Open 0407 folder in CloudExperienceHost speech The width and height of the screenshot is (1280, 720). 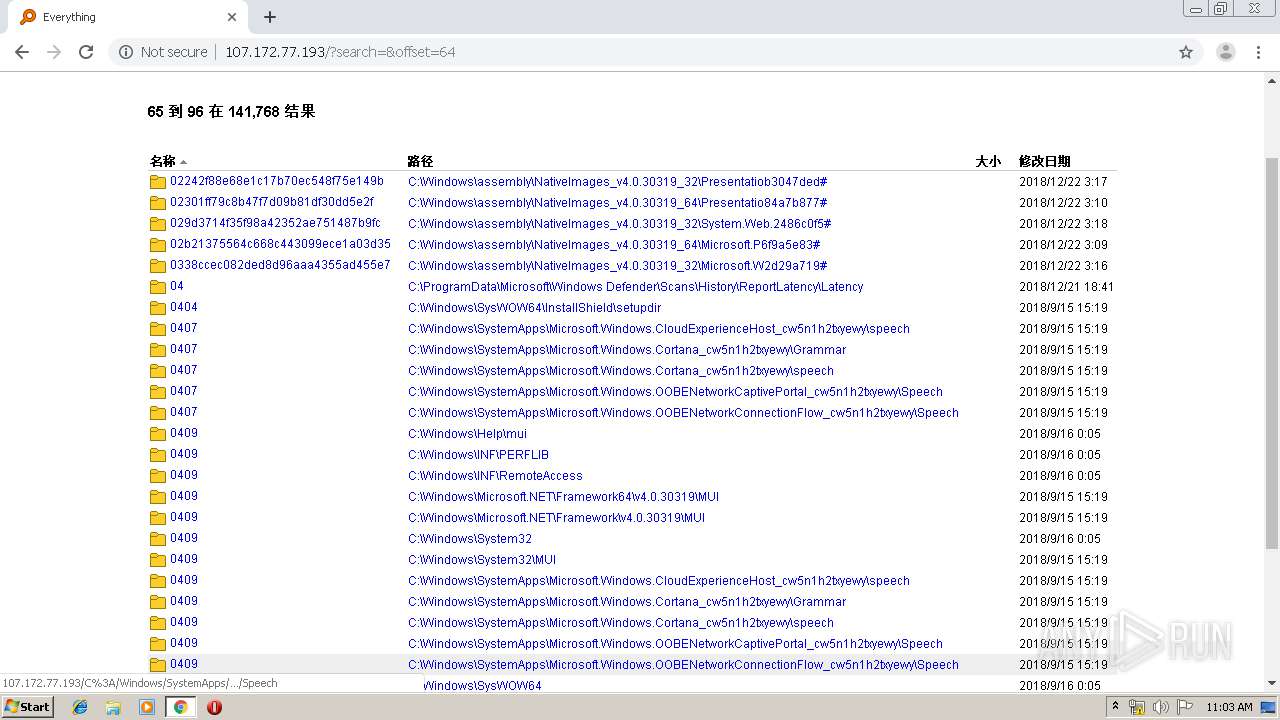pyautogui.click(x=184, y=328)
